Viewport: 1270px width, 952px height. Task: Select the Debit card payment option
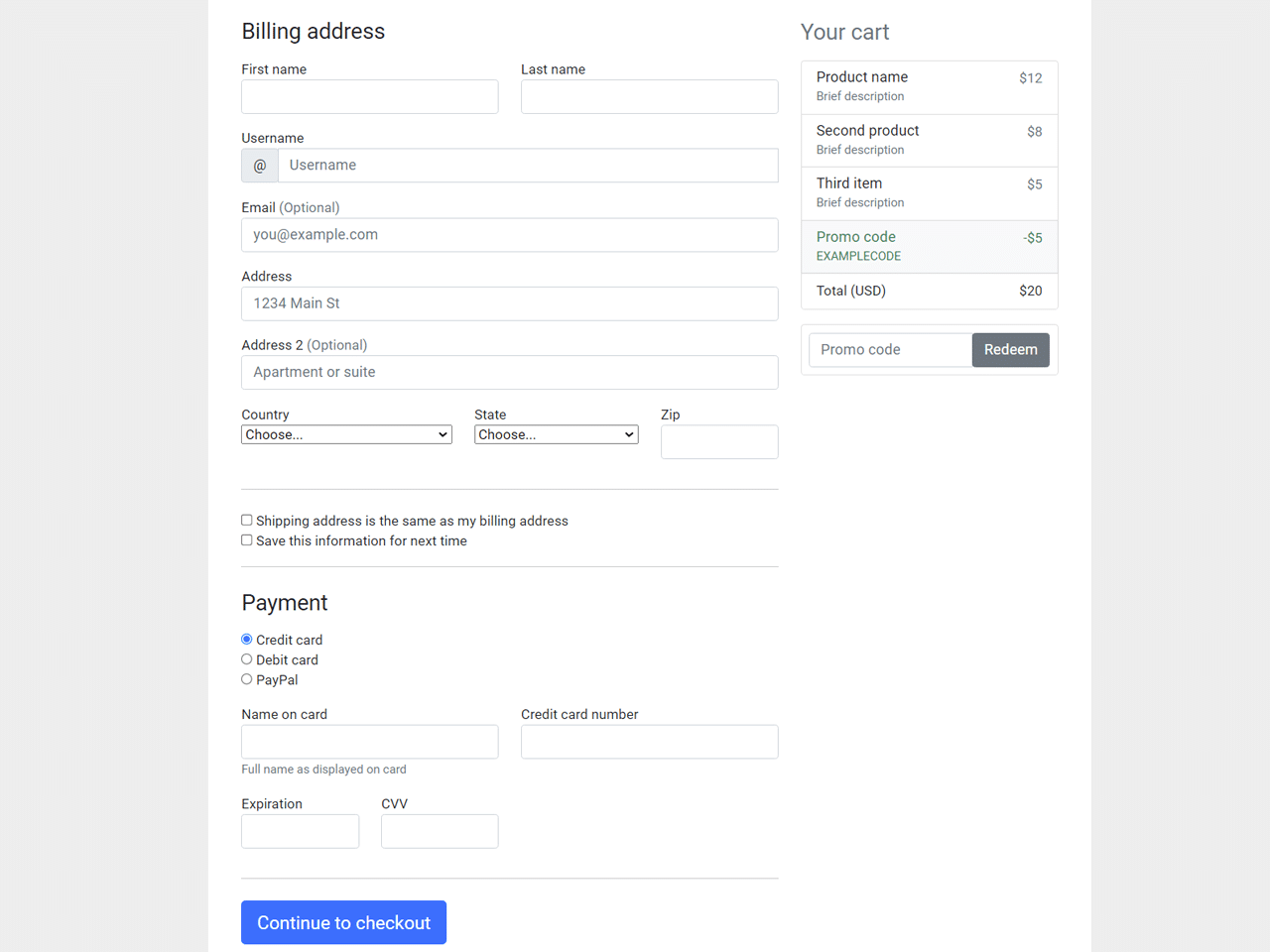coord(246,658)
